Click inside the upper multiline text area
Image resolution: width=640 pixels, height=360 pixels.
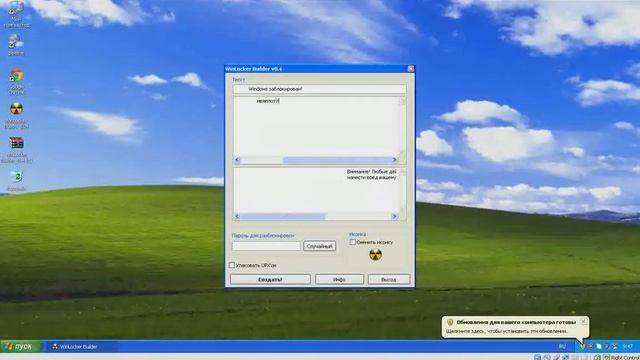(316, 127)
